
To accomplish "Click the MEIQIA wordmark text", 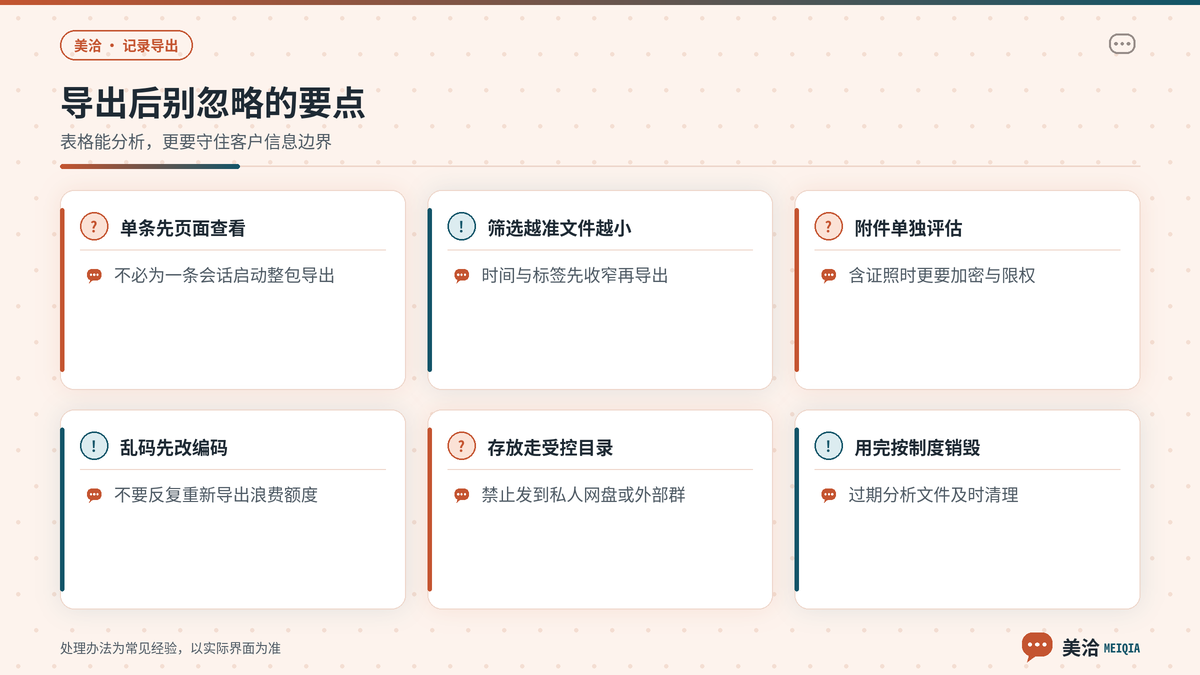I will coord(1122,648).
